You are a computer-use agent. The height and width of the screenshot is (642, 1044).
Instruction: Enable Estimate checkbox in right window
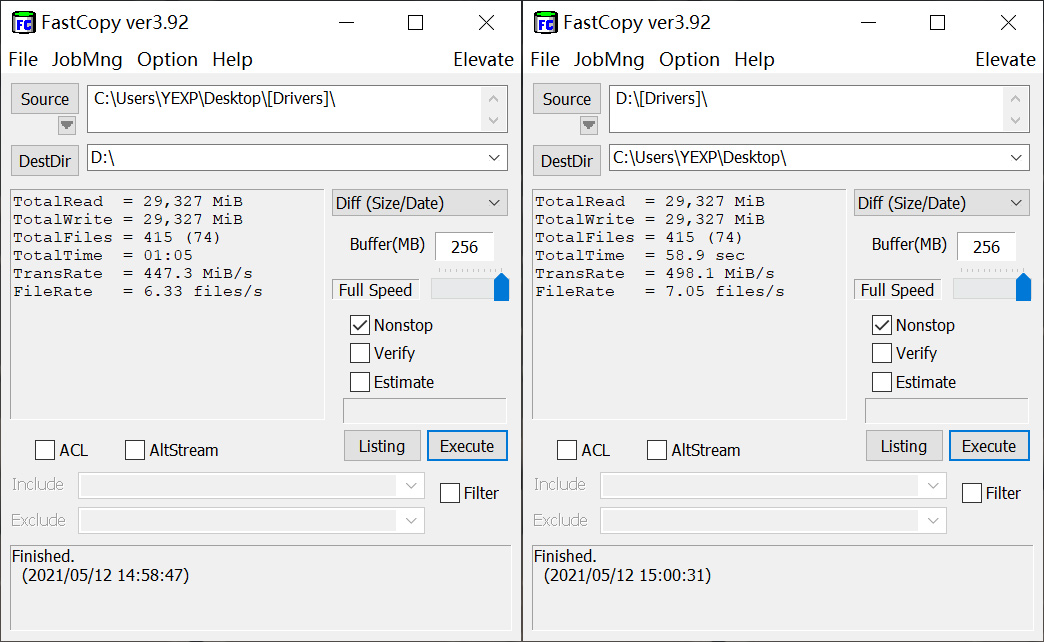tap(882, 382)
